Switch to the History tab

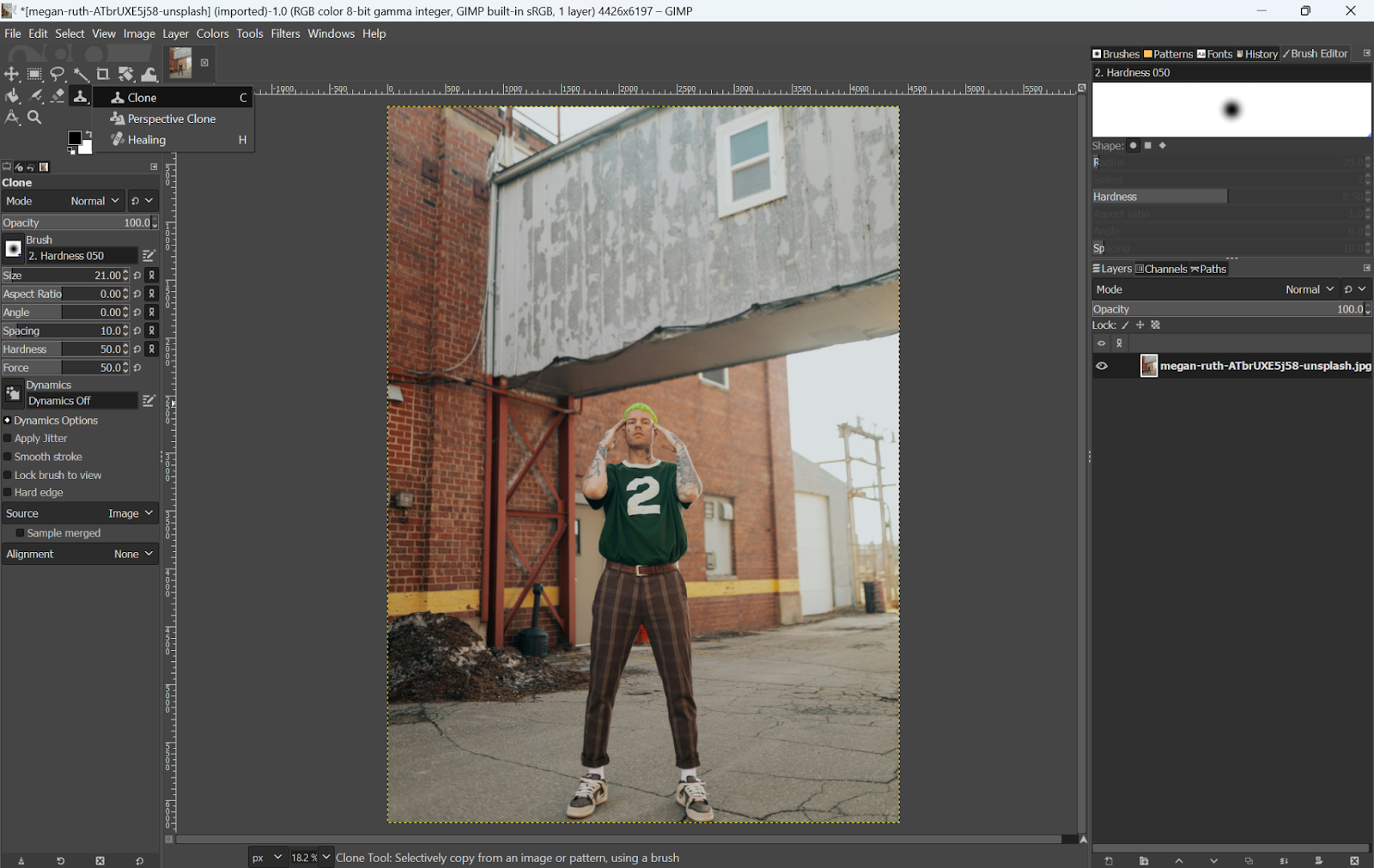tap(1256, 54)
